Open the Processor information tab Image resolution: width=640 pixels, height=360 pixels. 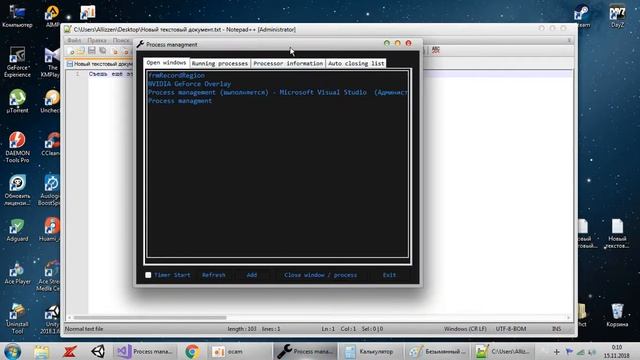[x=288, y=63]
